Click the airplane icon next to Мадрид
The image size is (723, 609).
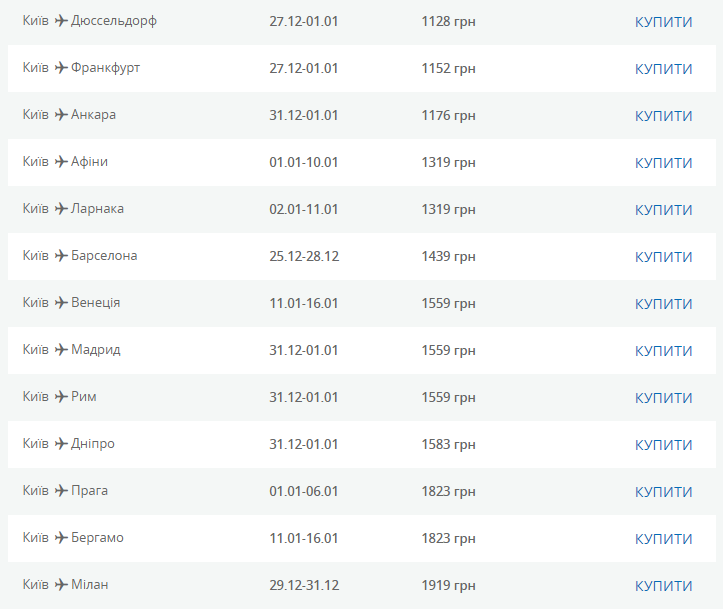[60, 350]
